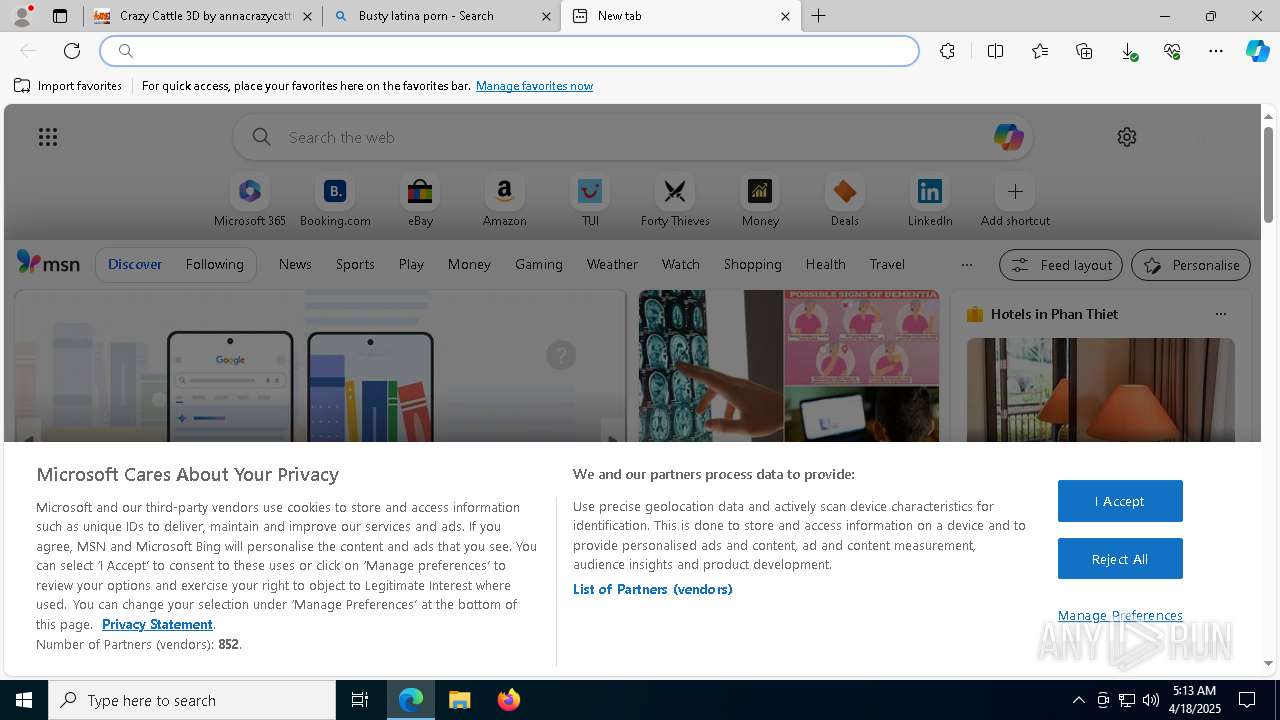The width and height of the screenshot is (1280, 720).
Task: Open the Downloads icon
Action: pos(1128,51)
